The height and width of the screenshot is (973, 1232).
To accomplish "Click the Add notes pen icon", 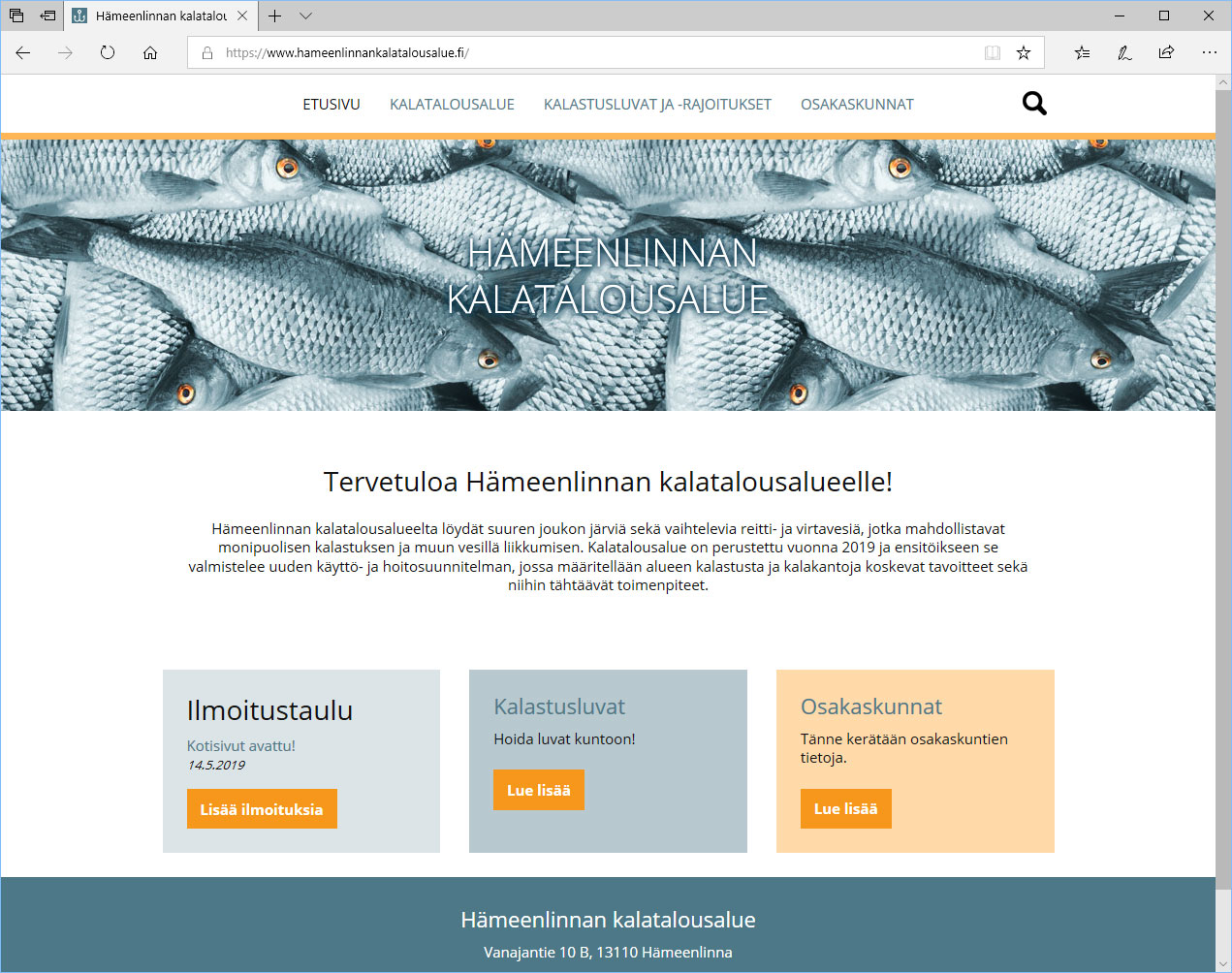I will pos(1124,53).
